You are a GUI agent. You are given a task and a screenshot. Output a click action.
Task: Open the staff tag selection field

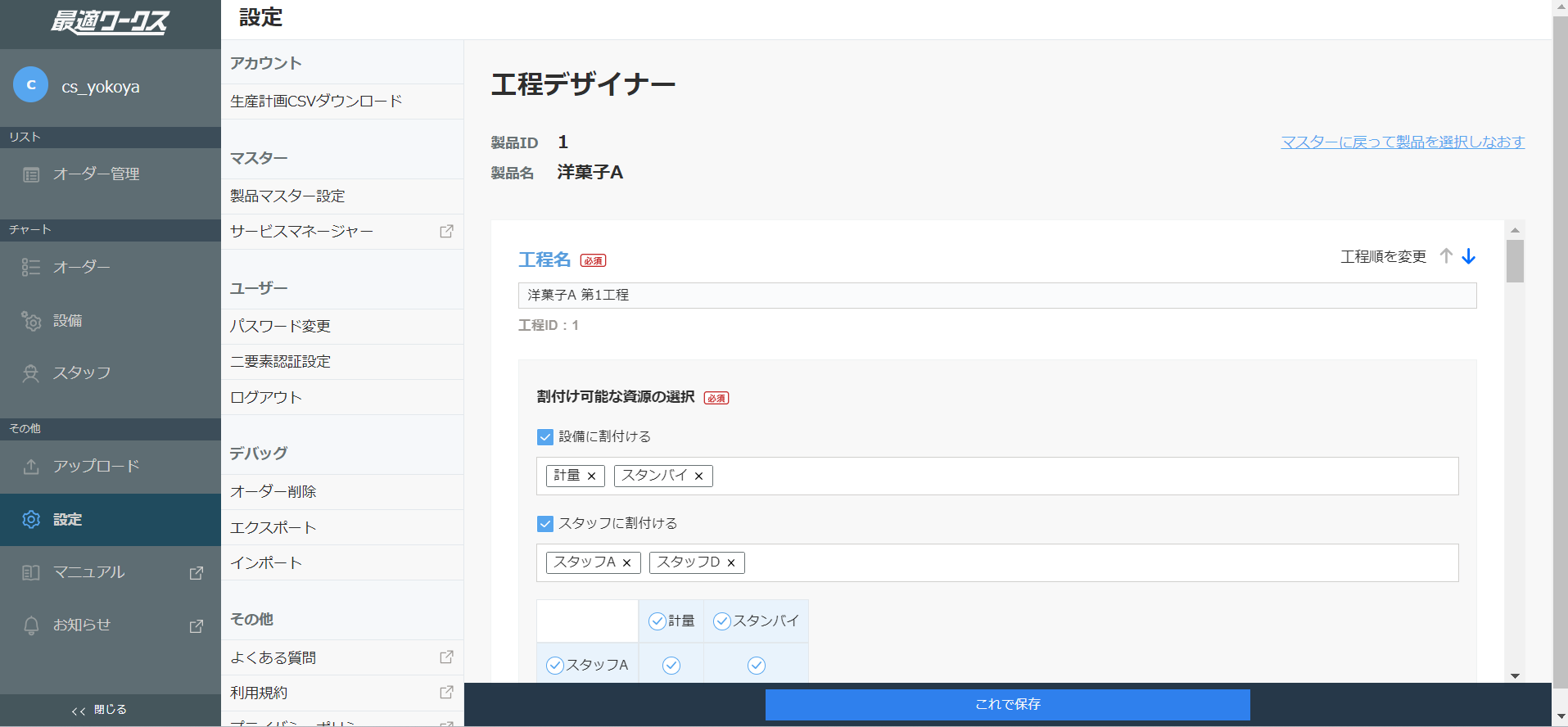coord(997,562)
